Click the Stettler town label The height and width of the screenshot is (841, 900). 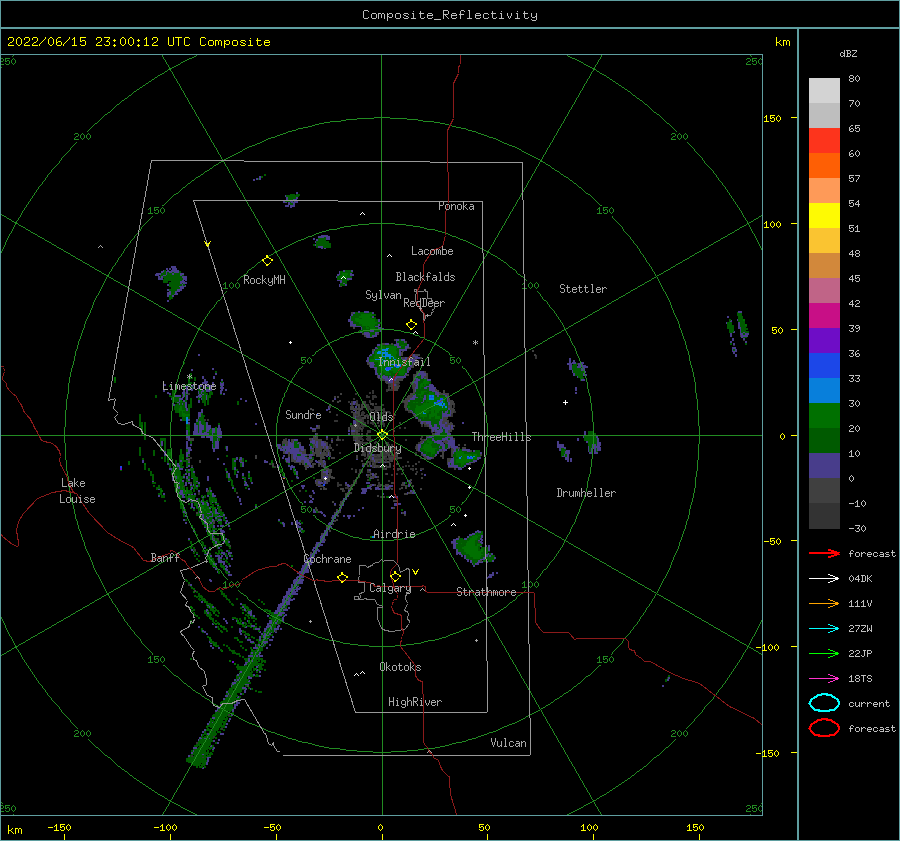coord(583,289)
